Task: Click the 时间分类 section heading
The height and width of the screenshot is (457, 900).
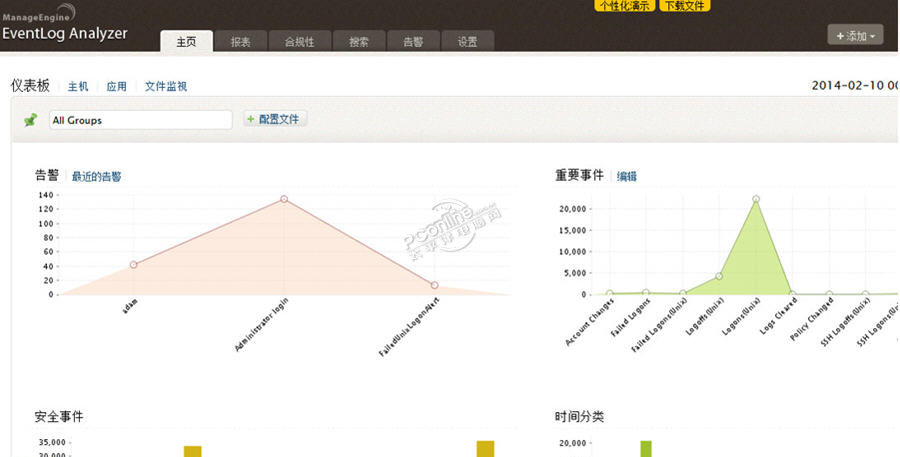Action: click(x=579, y=417)
